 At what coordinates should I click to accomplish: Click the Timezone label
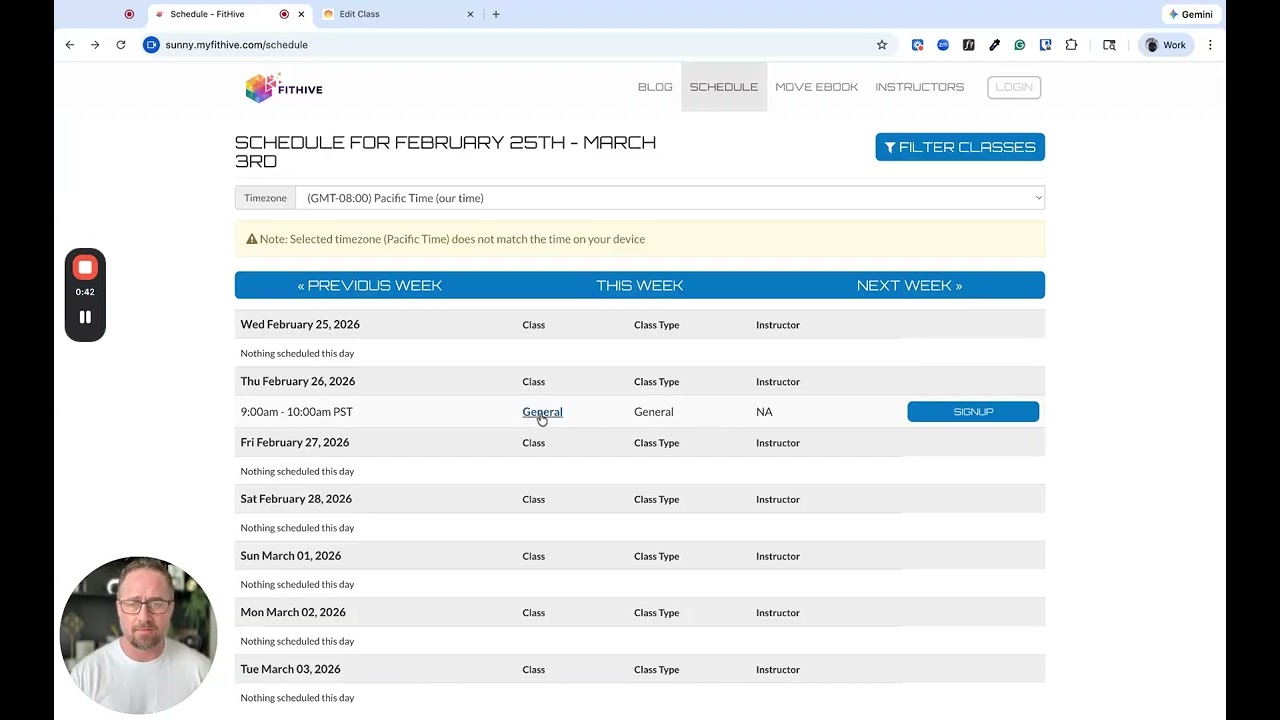tap(265, 198)
